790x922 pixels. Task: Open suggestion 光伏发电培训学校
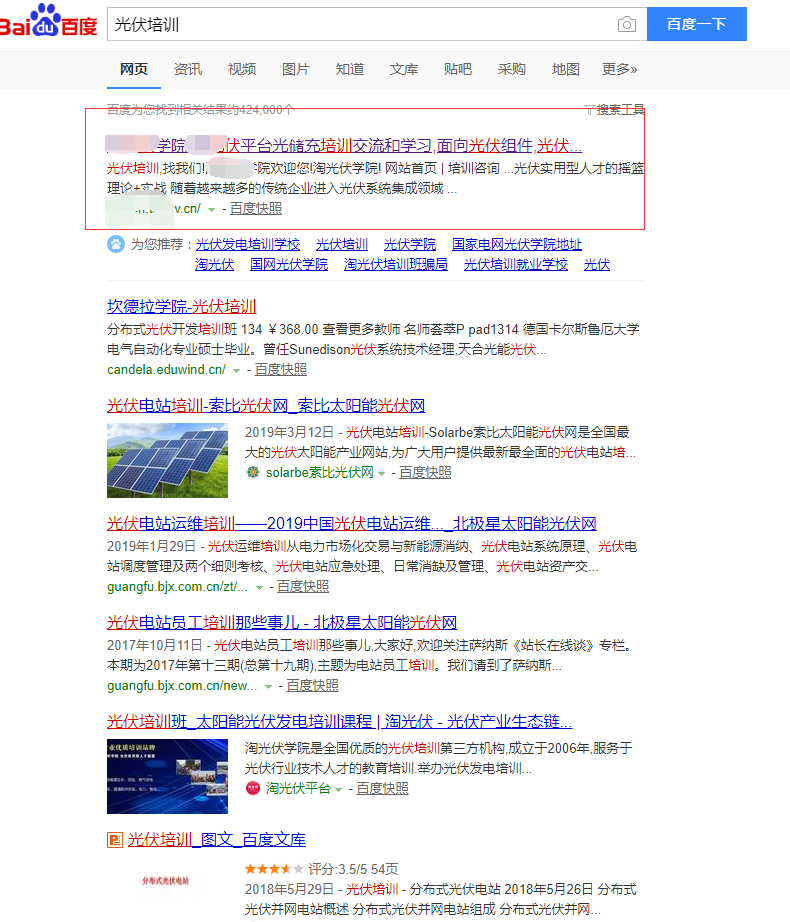tap(248, 244)
